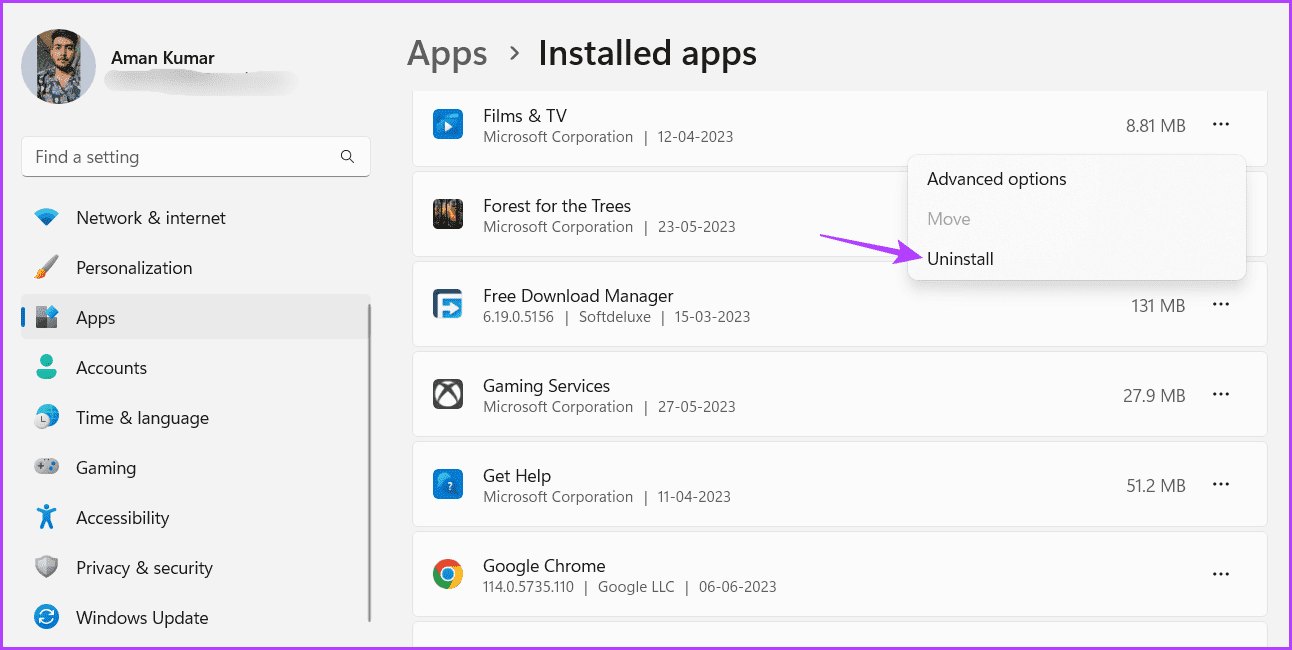The image size is (1292, 650).
Task: Choose Advanced options in the context menu
Action: coord(1076,179)
